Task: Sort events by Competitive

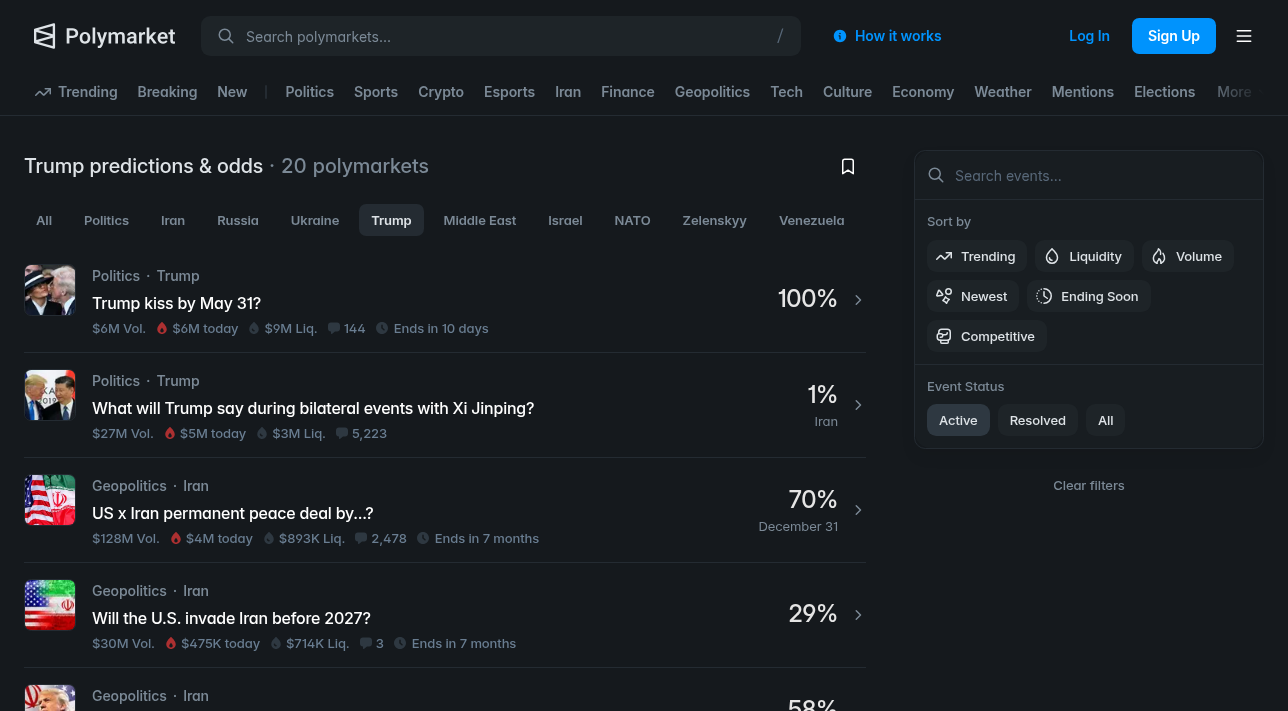Action: click(x=987, y=336)
